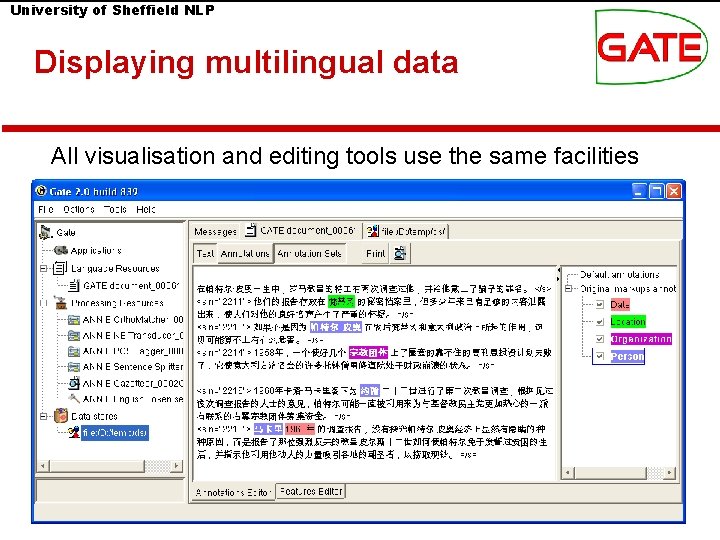Click the Applications node icon
Viewport: 720px width, 540px height.
coord(61,251)
